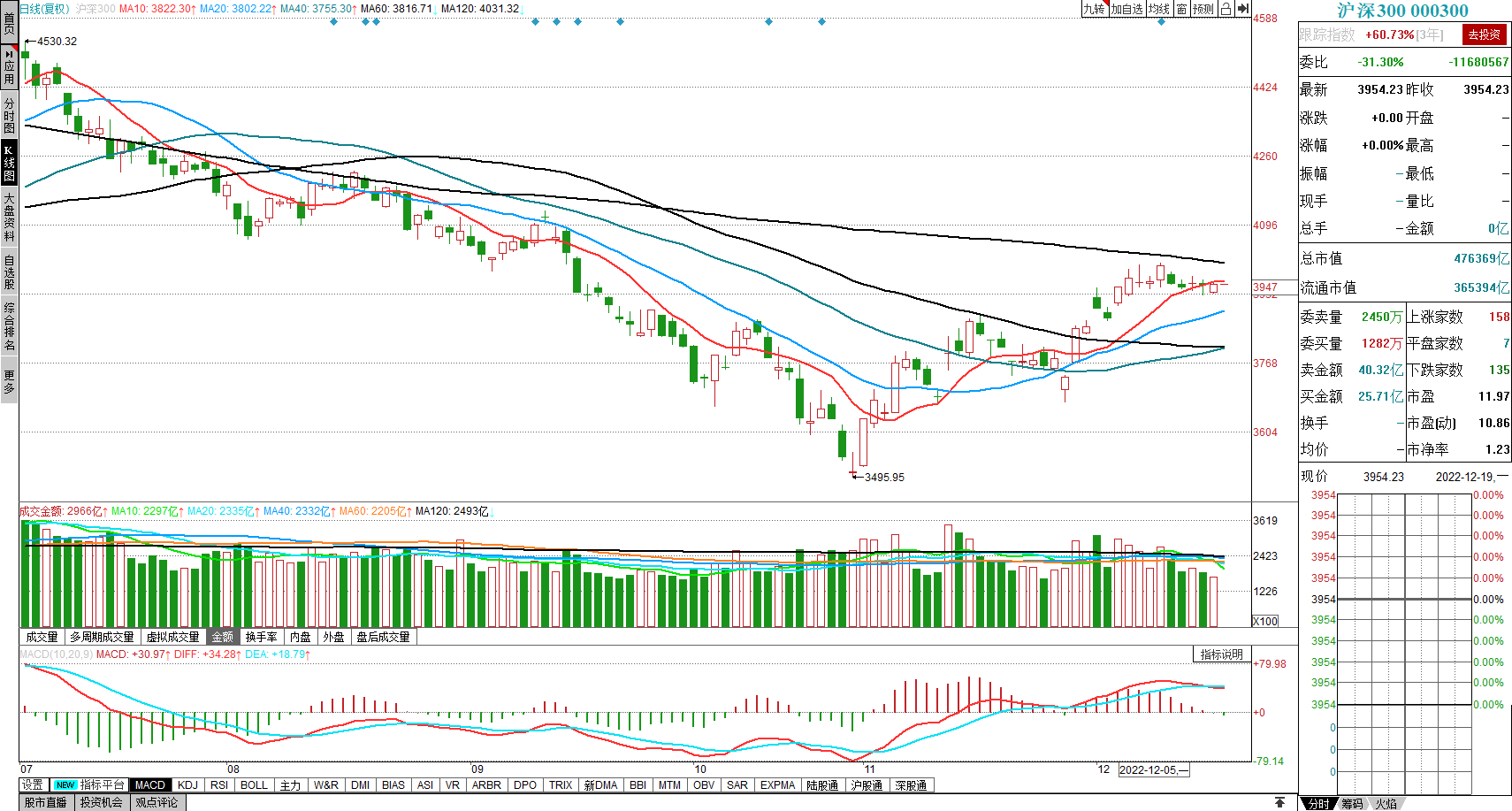Click the red 去投资 button

1484,34
